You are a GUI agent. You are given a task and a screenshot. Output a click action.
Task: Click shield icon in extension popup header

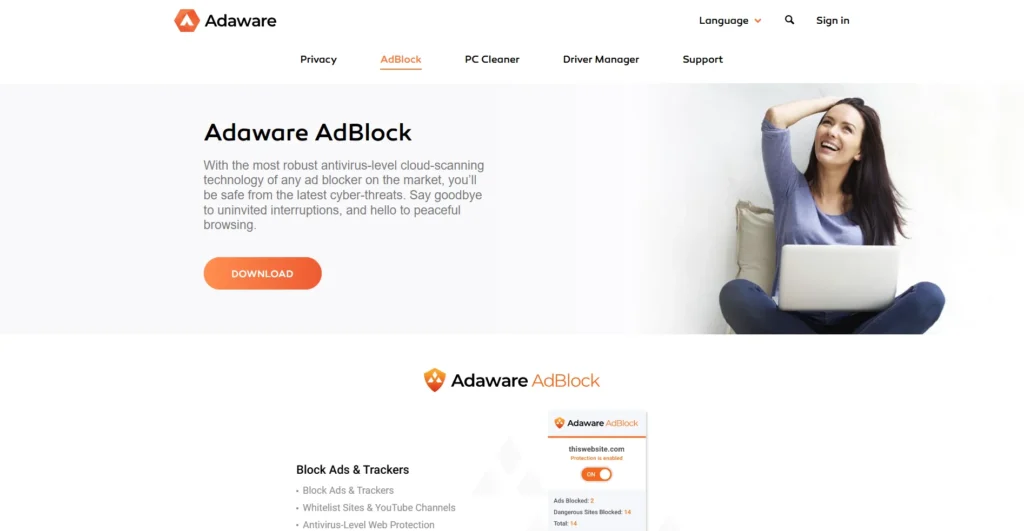[x=559, y=423]
